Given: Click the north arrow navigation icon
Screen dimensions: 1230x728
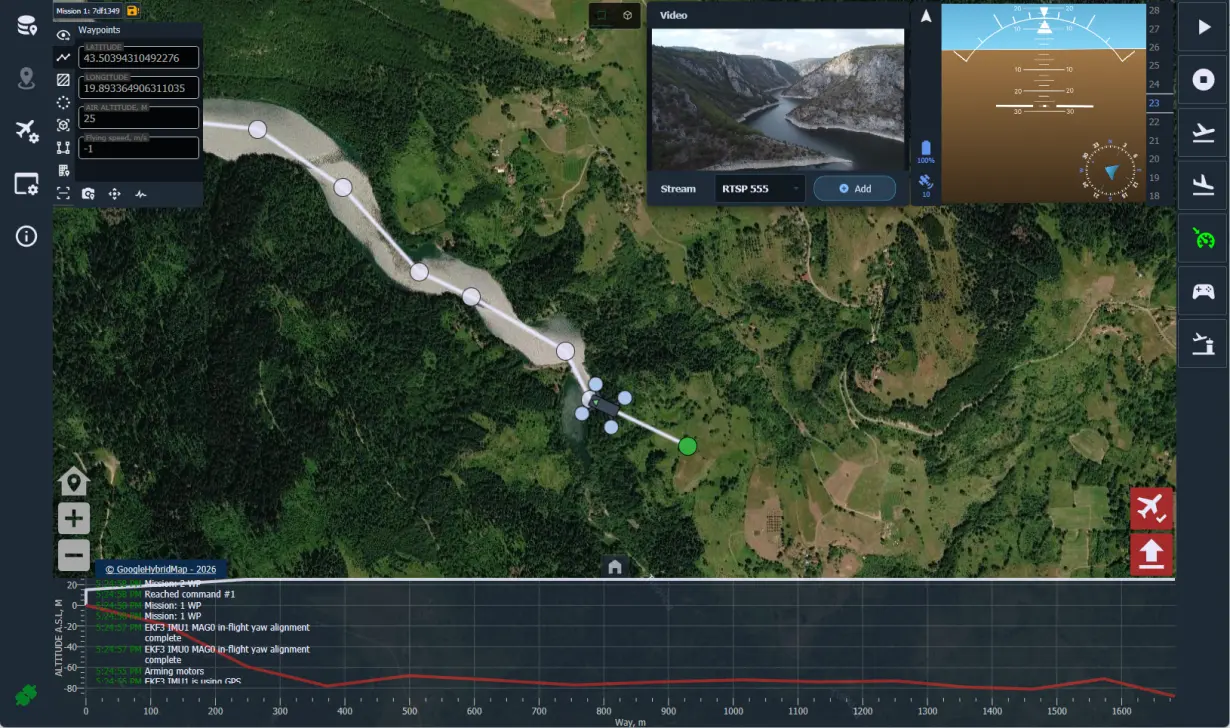Looking at the screenshot, I should (x=926, y=16).
